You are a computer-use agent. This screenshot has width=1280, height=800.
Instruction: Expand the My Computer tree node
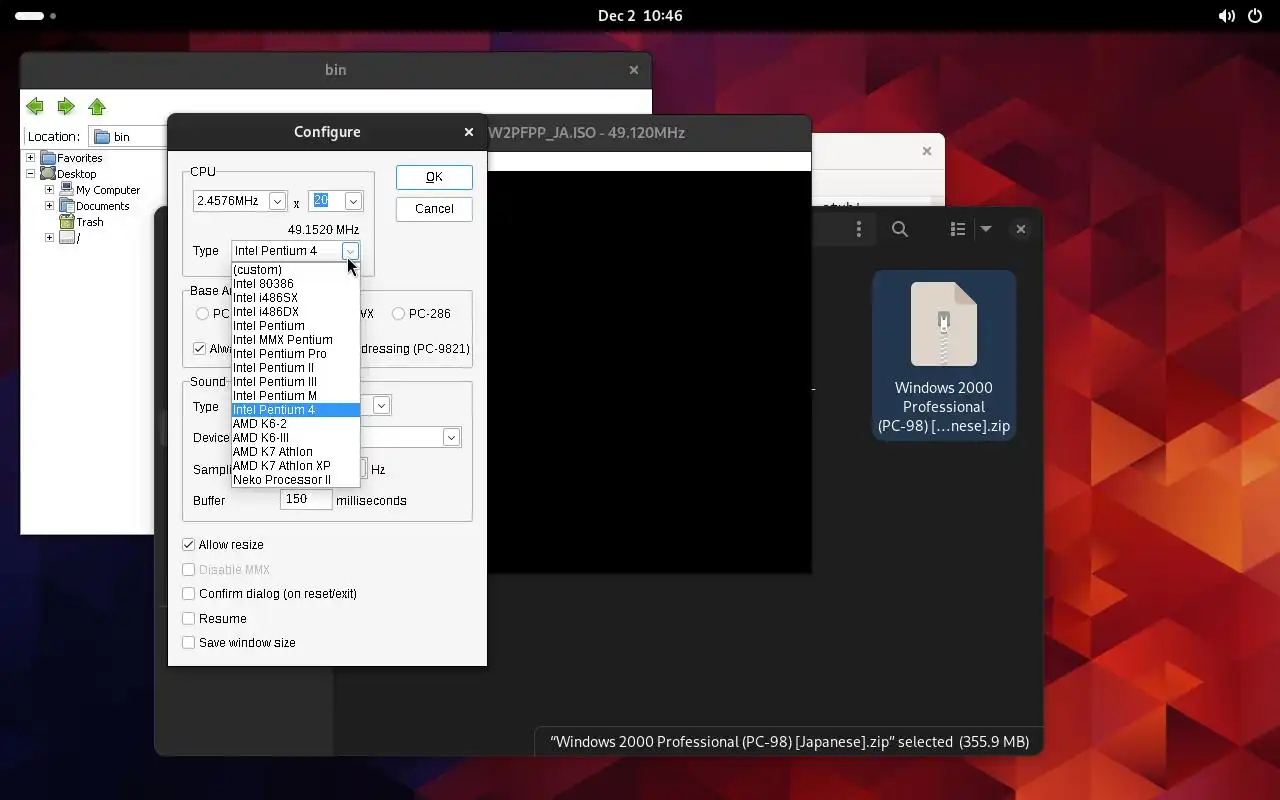coord(49,190)
